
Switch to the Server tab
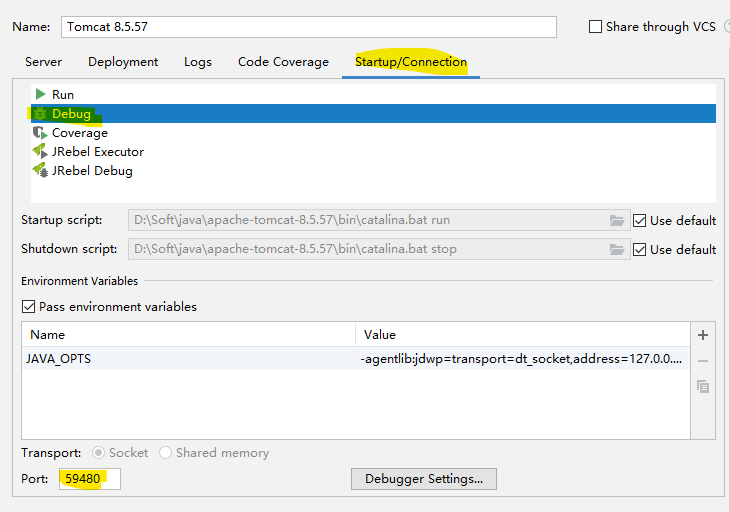click(x=43, y=62)
